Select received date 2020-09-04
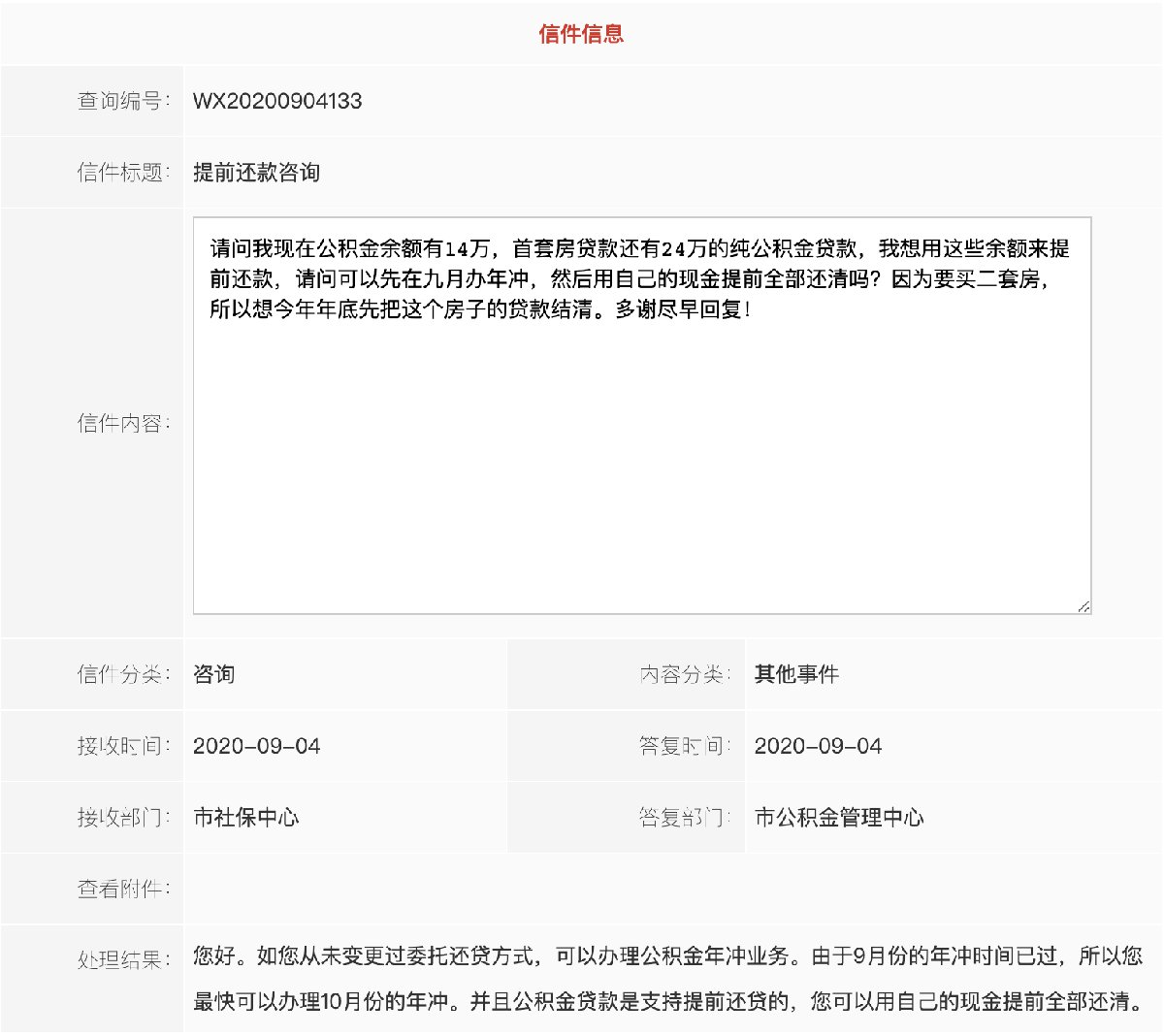This screenshot has height=1036, width=1164. pyautogui.click(x=256, y=746)
